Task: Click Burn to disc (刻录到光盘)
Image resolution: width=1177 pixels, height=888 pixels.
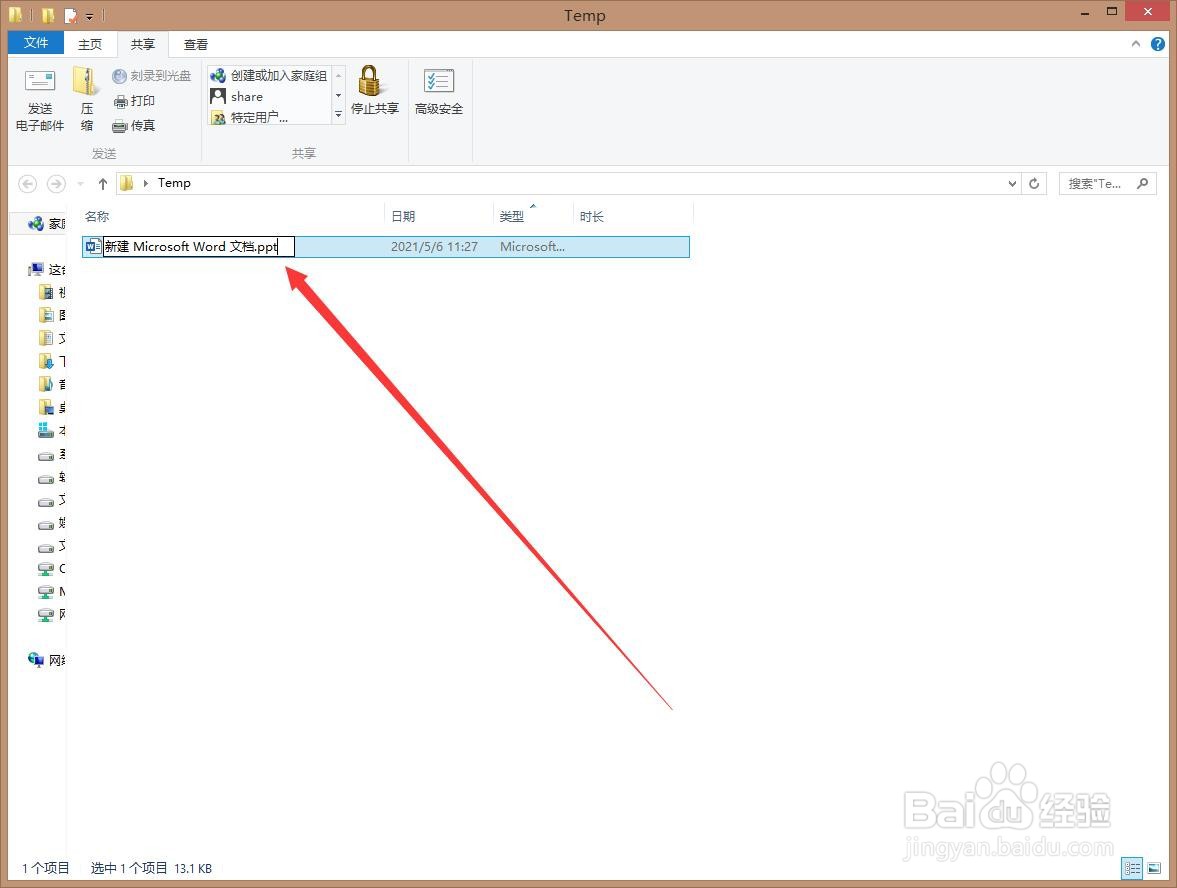Action: tap(152, 76)
